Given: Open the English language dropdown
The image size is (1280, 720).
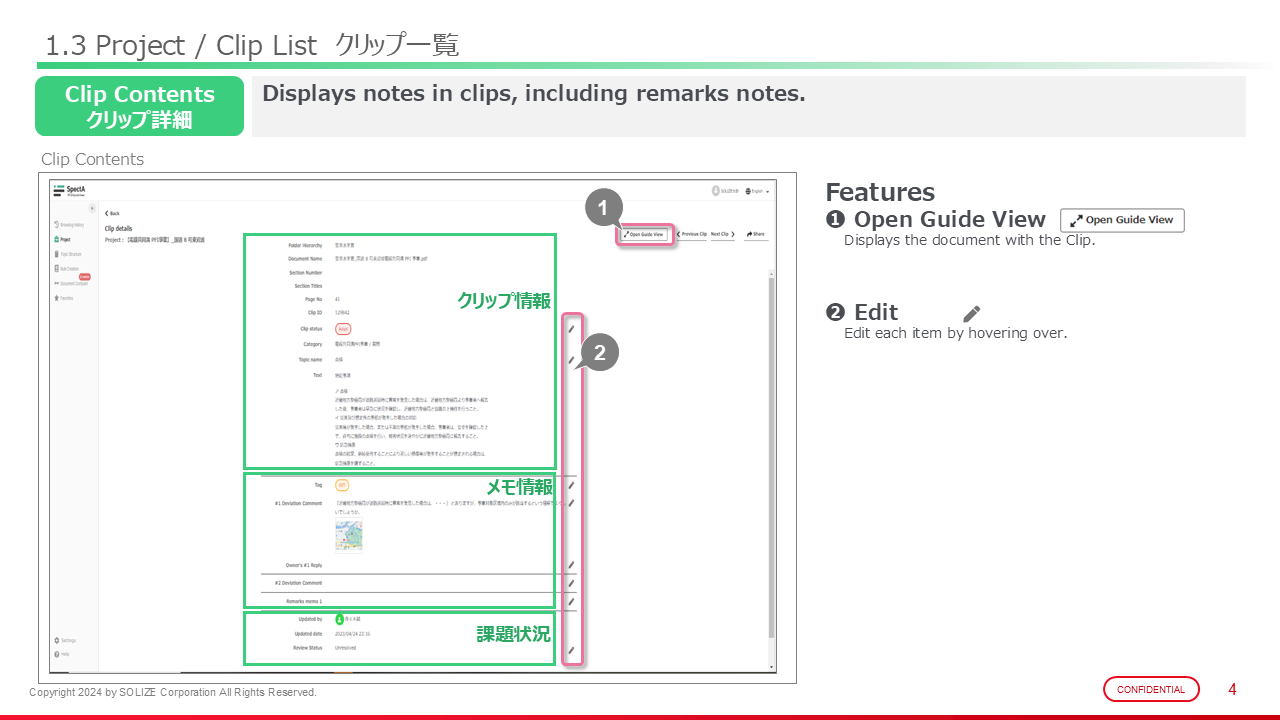Looking at the screenshot, I should pyautogui.click(x=758, y=191).
